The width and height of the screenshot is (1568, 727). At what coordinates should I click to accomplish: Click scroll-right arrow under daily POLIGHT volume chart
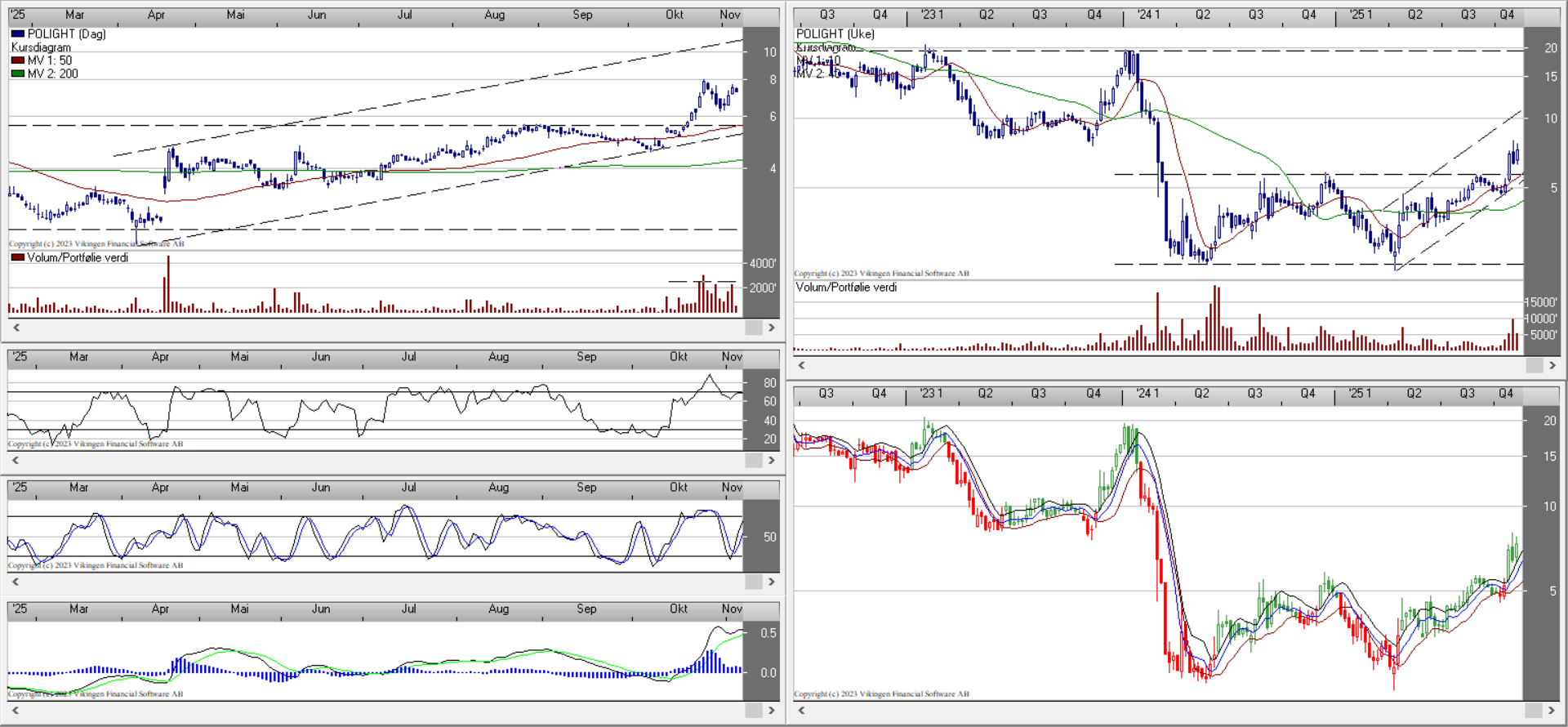tap(771, 328)
